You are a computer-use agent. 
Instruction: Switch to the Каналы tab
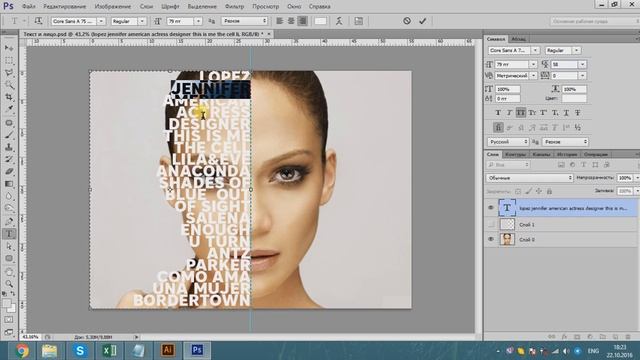pos(541,154)
